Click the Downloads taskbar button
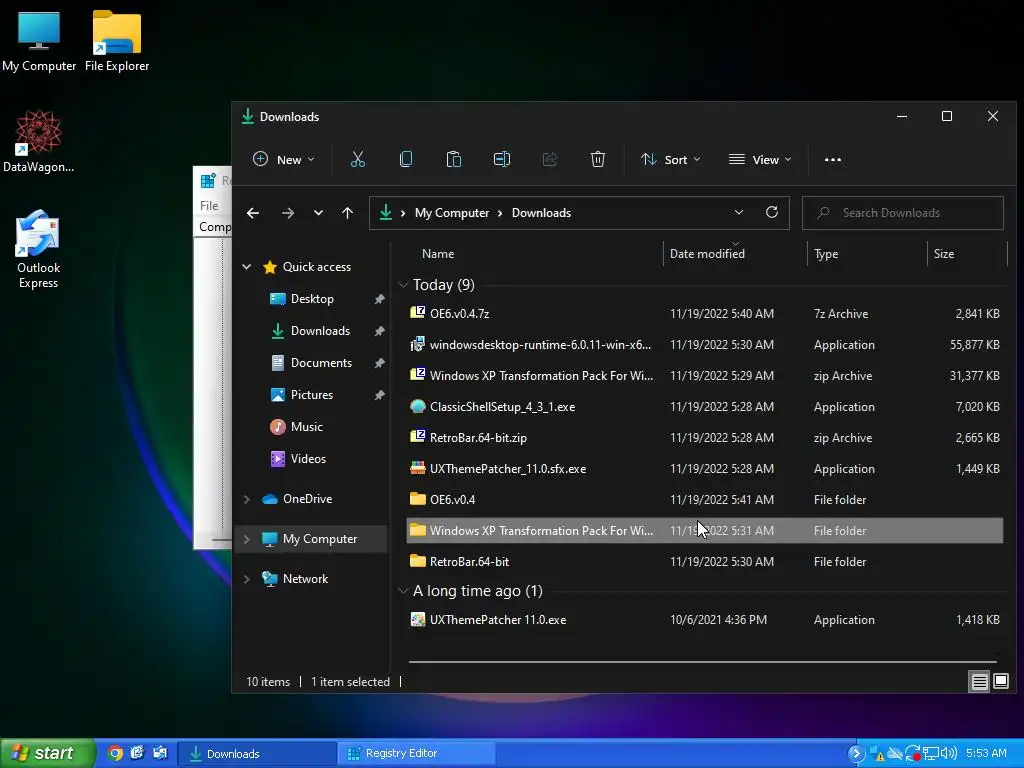This screenshot has width=1024, height=768. pyautogui.click(x=257, y=754)
